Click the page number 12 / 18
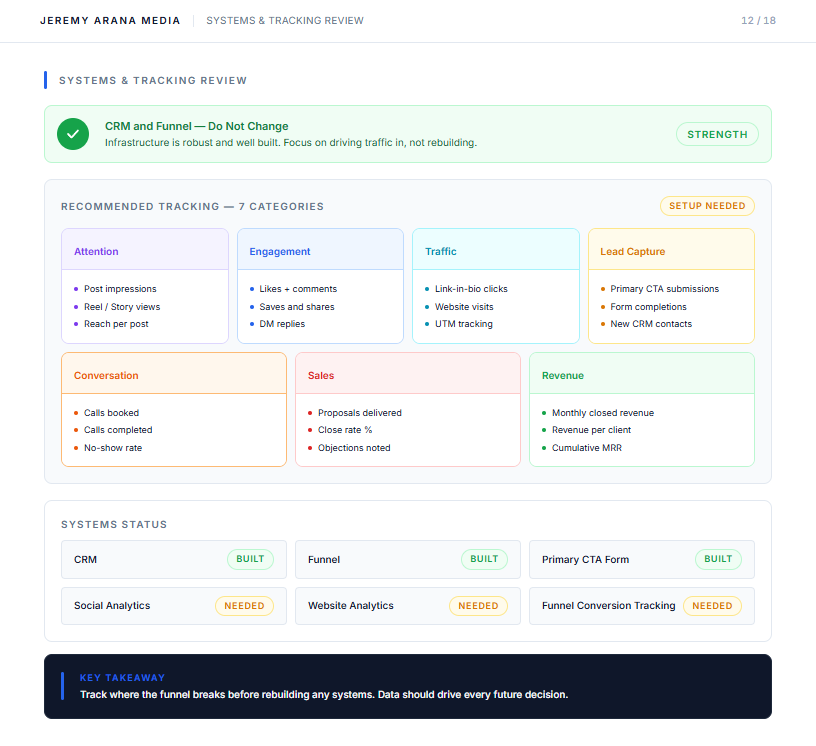 [758, 21]
